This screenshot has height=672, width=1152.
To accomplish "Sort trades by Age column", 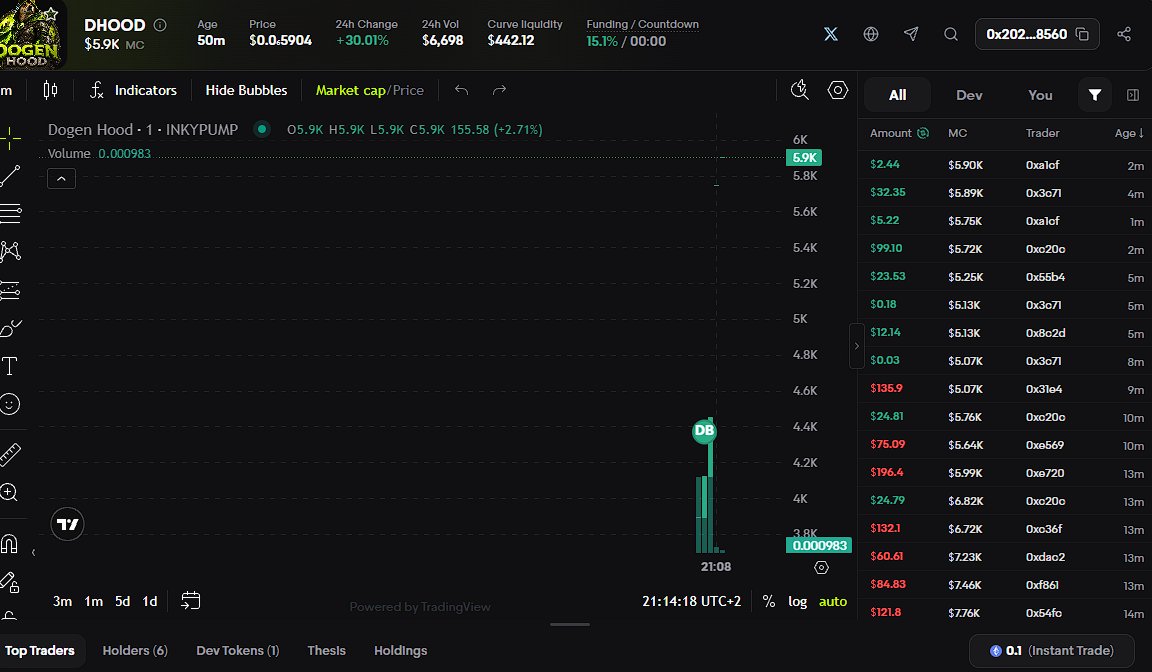I will pos(1129,133).
